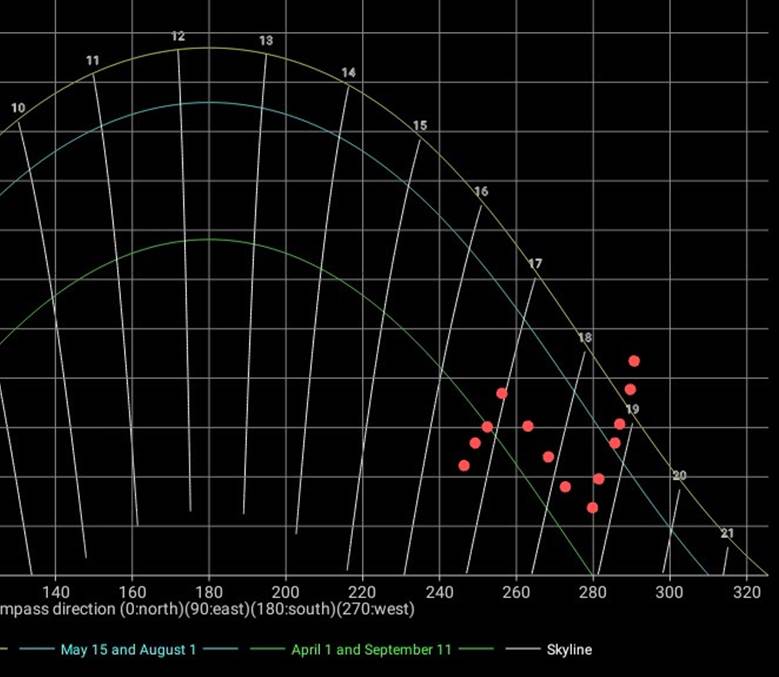Screen dimensions: 779x677
Task: Click the hour 18 label
Action: (585, 338)
